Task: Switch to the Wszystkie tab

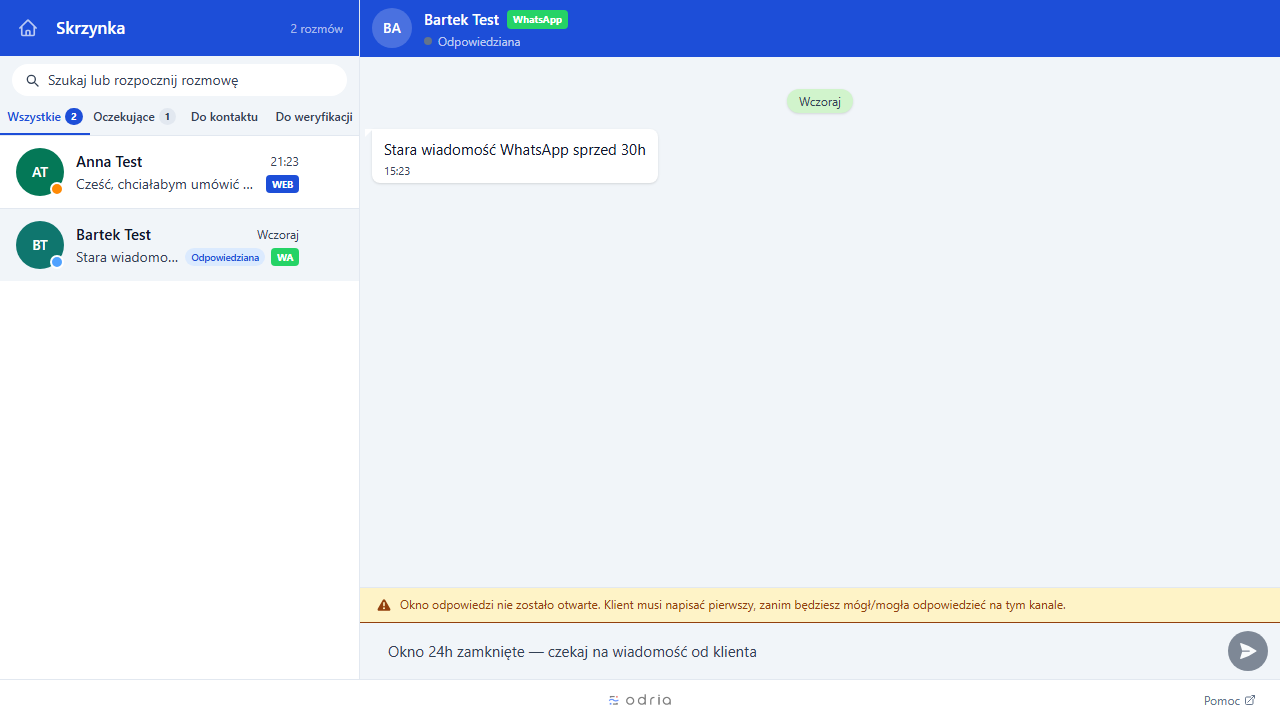Action: (44, 117)
